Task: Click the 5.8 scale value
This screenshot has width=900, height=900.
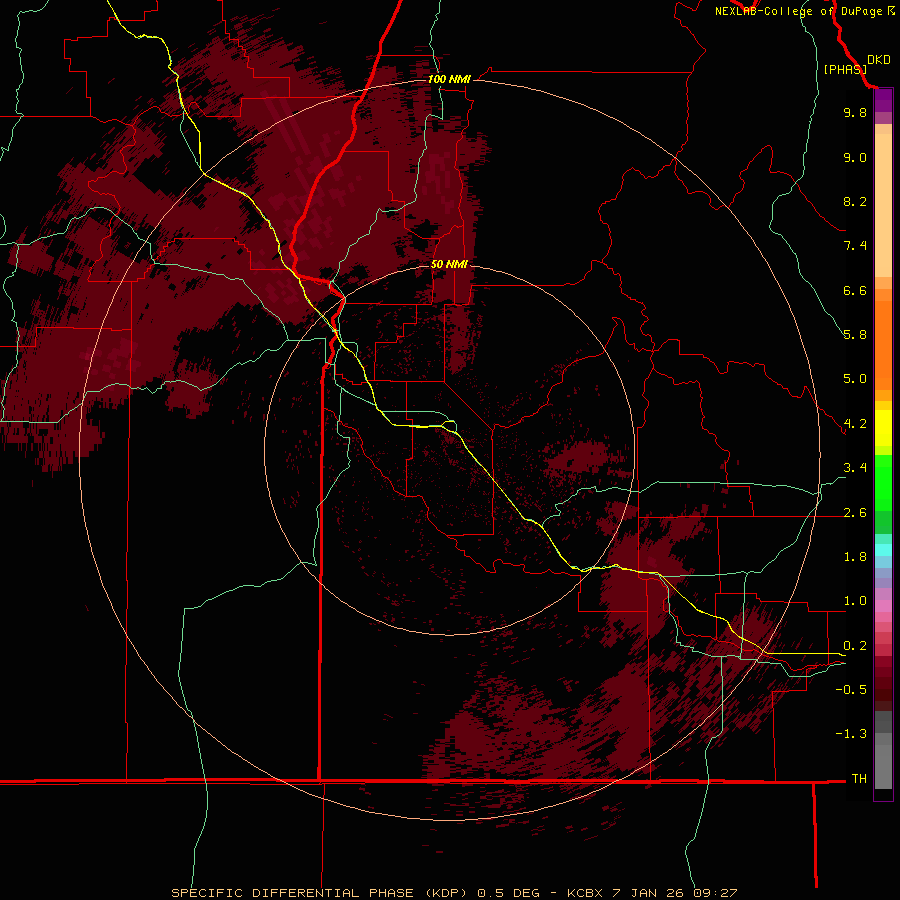Action: (855, 335)
